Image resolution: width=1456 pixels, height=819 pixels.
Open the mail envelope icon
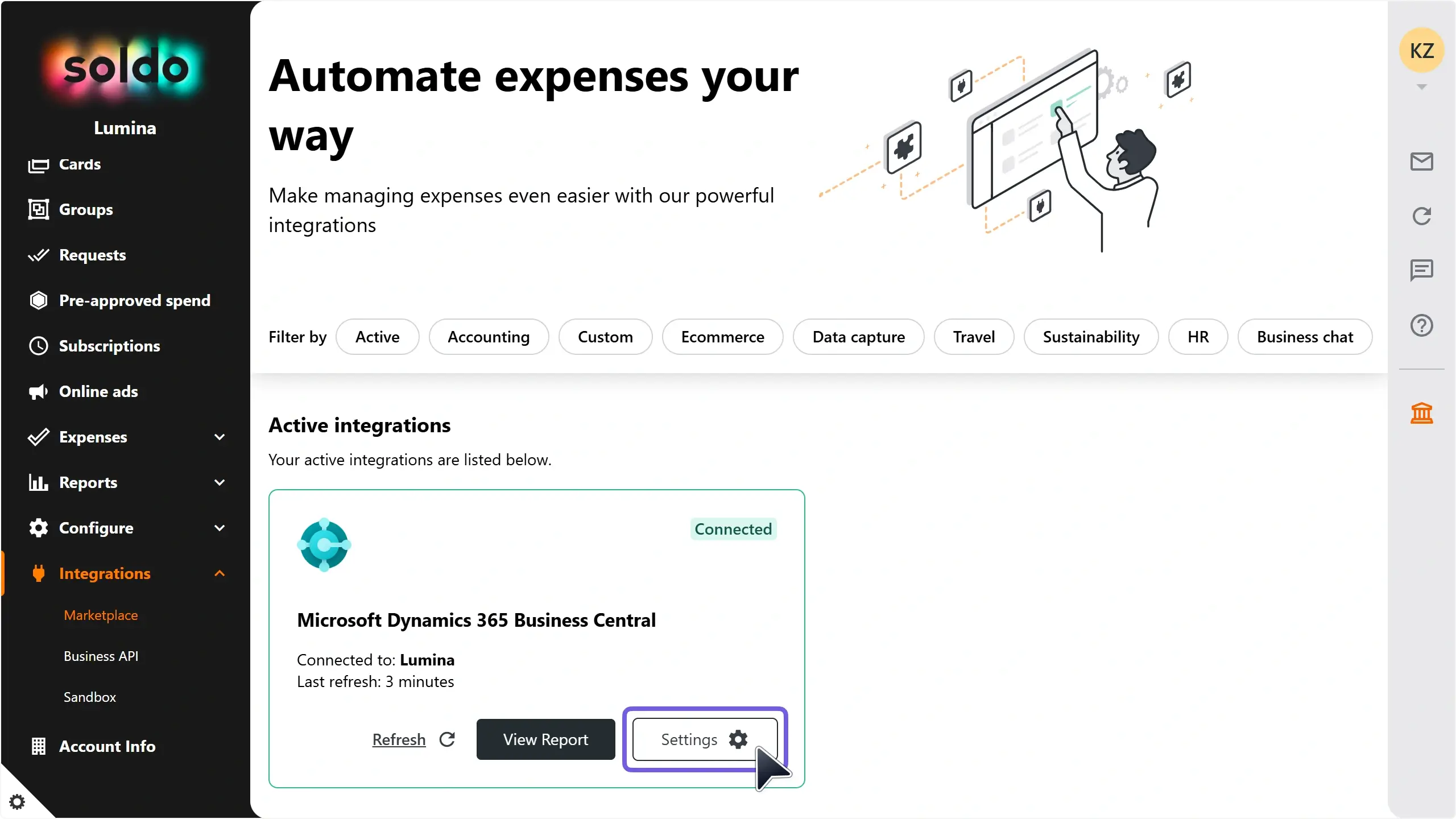tap(1421, 162)
